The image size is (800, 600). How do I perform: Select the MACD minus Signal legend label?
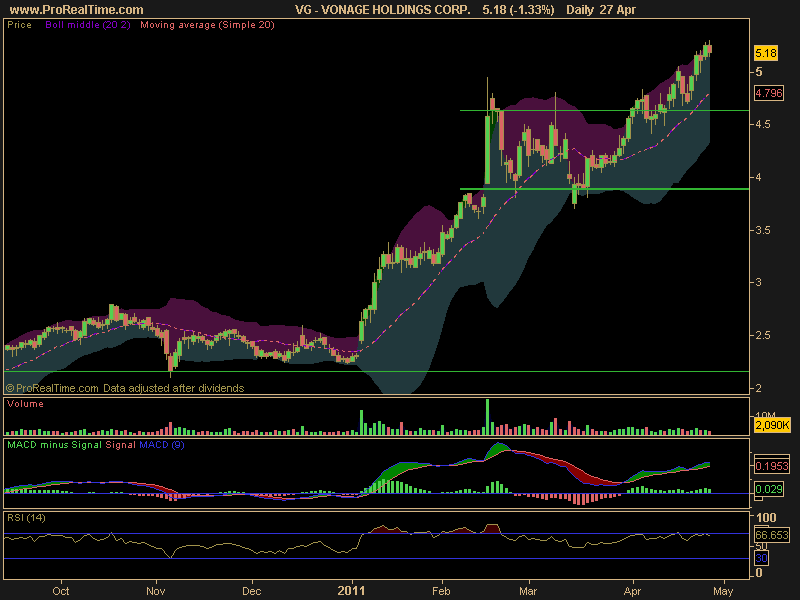(55, 445)
